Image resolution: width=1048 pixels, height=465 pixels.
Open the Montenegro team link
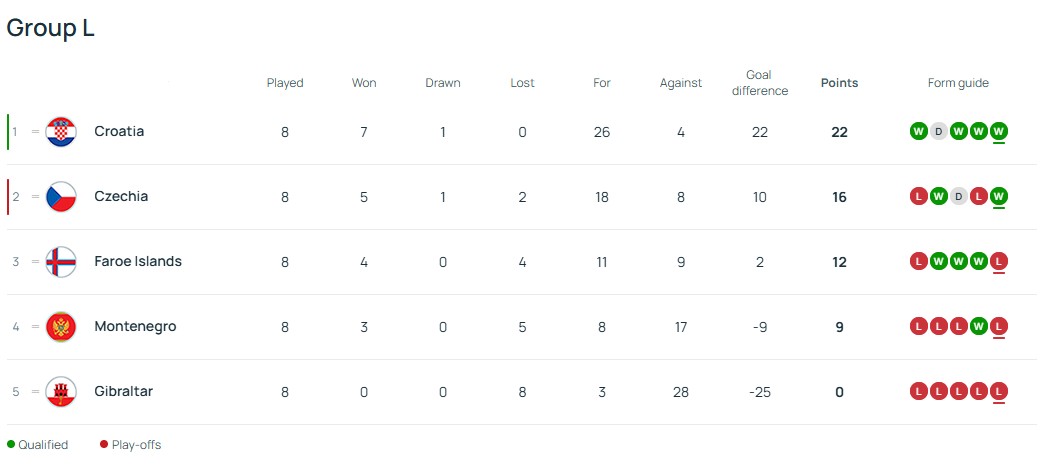[135, 327]
